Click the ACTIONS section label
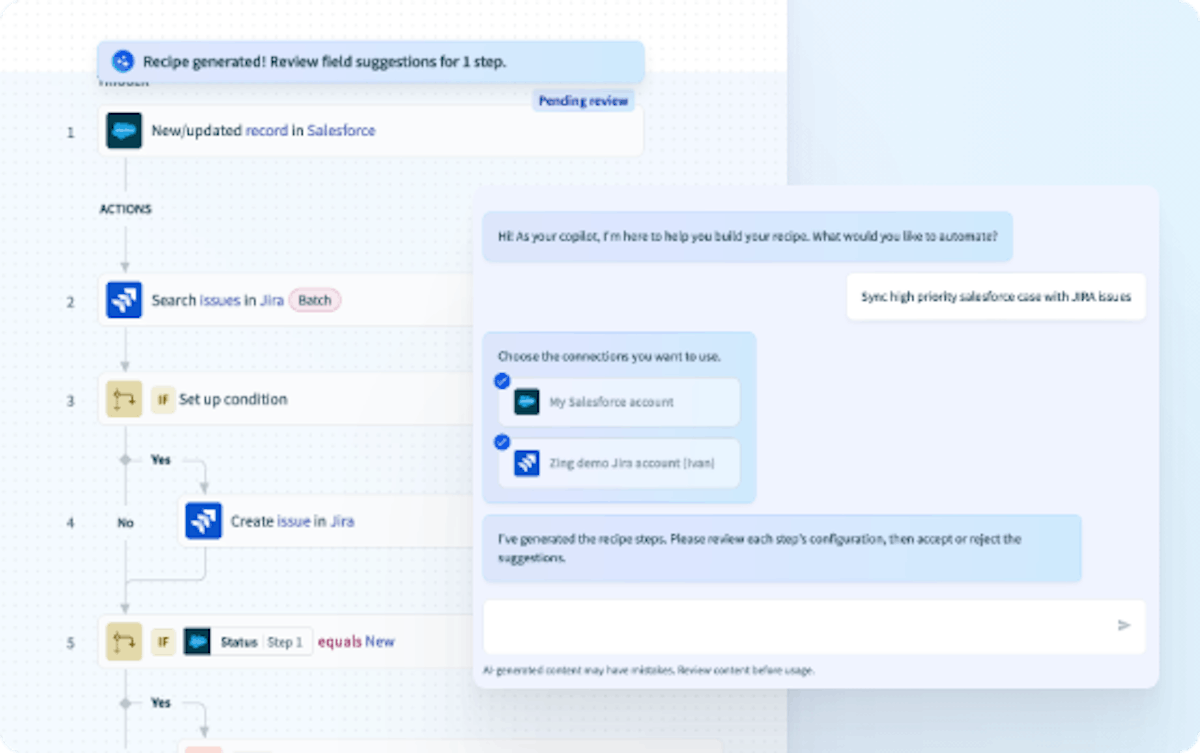 126,209
